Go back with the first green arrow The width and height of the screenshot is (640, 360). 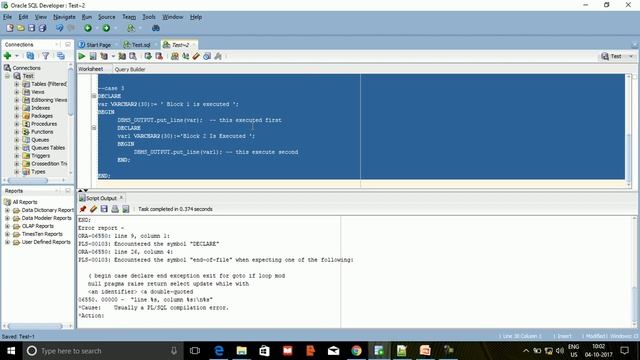coord(88,28)
